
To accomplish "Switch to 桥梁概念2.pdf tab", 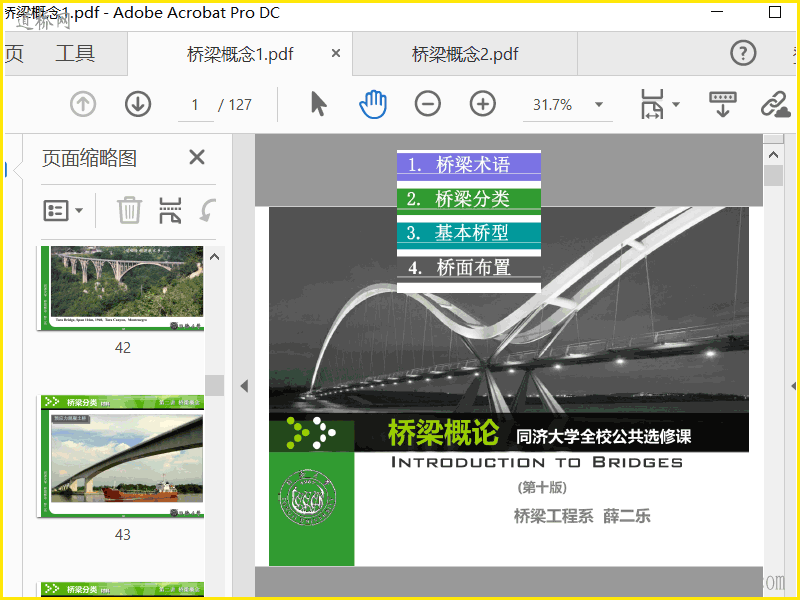I will (465, 54).
